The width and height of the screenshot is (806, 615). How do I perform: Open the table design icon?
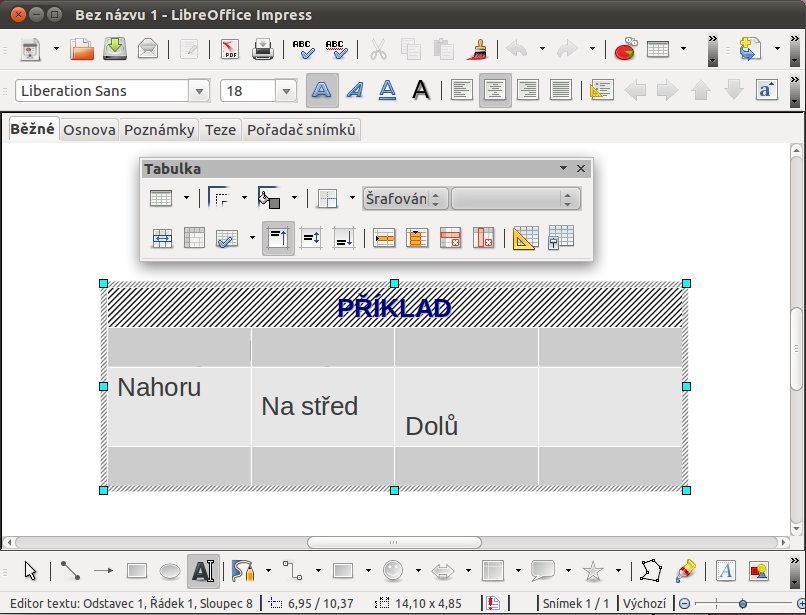(x=525, y=238)
